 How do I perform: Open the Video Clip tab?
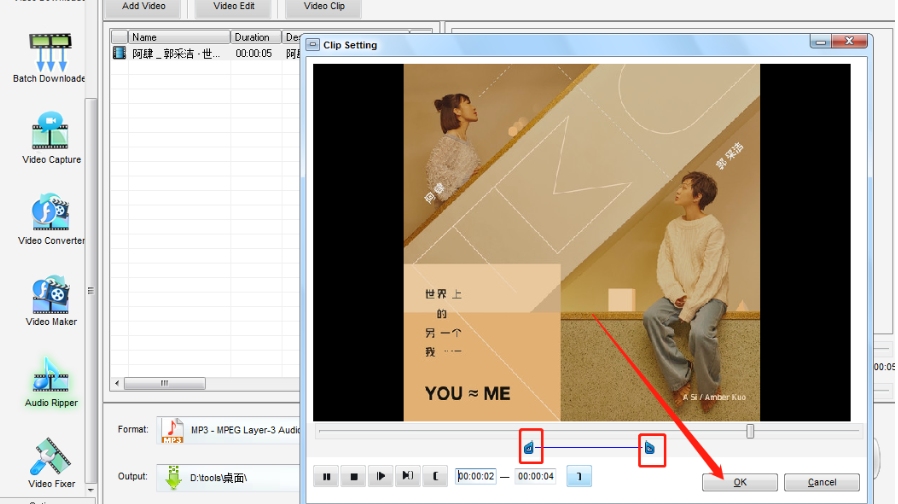click(x=324, y=7)
